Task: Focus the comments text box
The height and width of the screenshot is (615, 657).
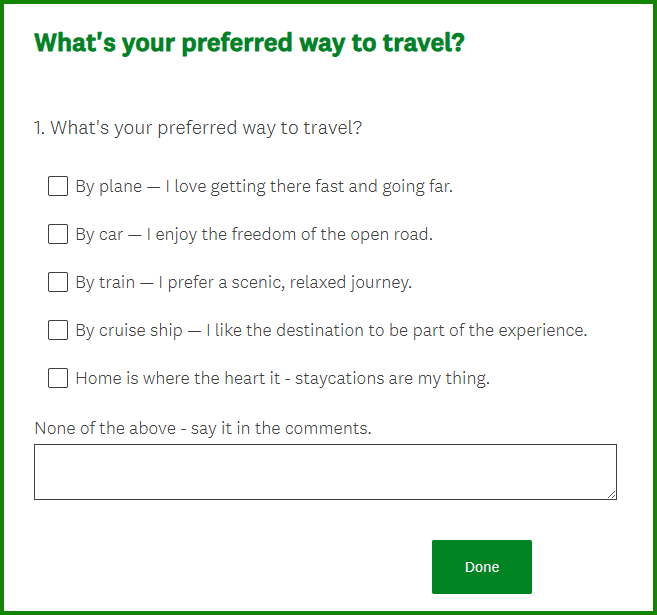Action: [x=325, y=471]
